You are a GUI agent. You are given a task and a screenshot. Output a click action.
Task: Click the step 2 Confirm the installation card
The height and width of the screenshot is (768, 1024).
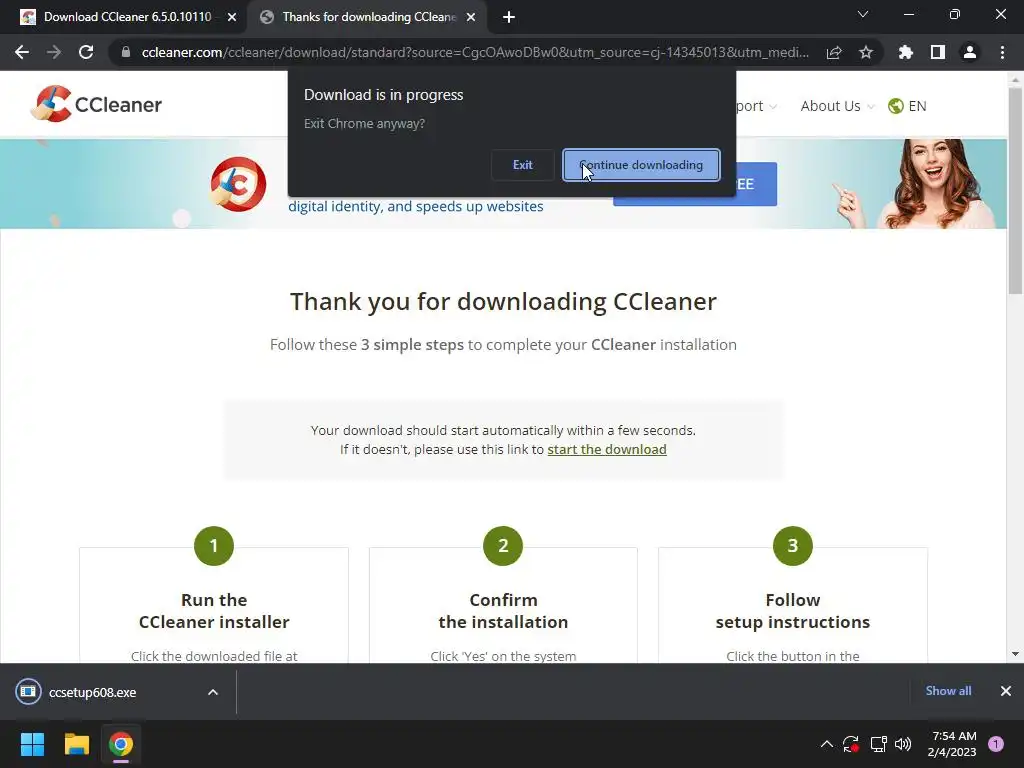tap(503, 604)
